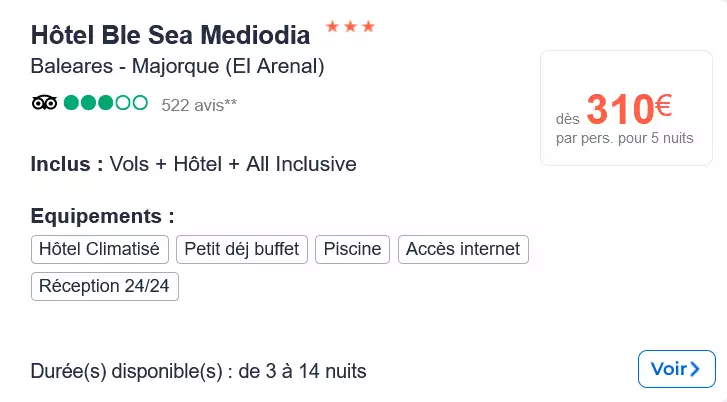Image resolution: width=727 pixels, height=402 pixels.
Task: Select the Réception 24/24 tag
Action: point(104,286)
